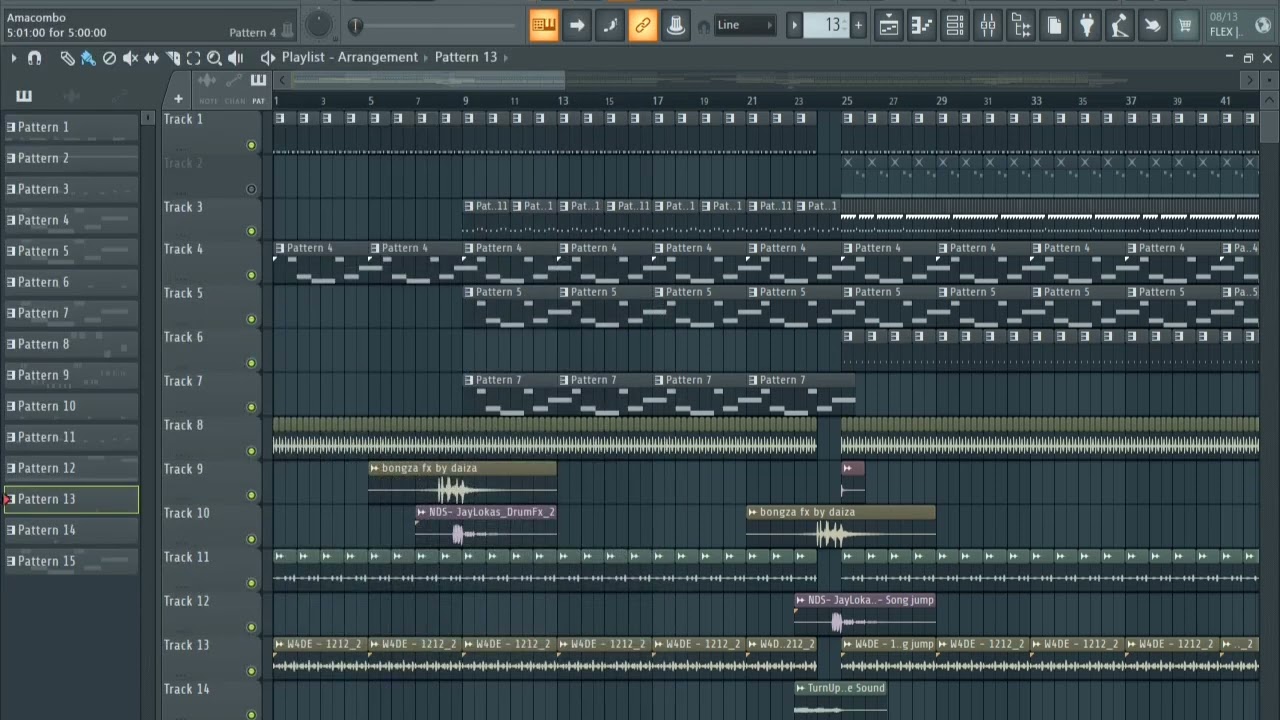Open NDS- JayLokas_DrumFx_2 clip menu
Screen dimensions: 1280x720
tap(422, 512)
